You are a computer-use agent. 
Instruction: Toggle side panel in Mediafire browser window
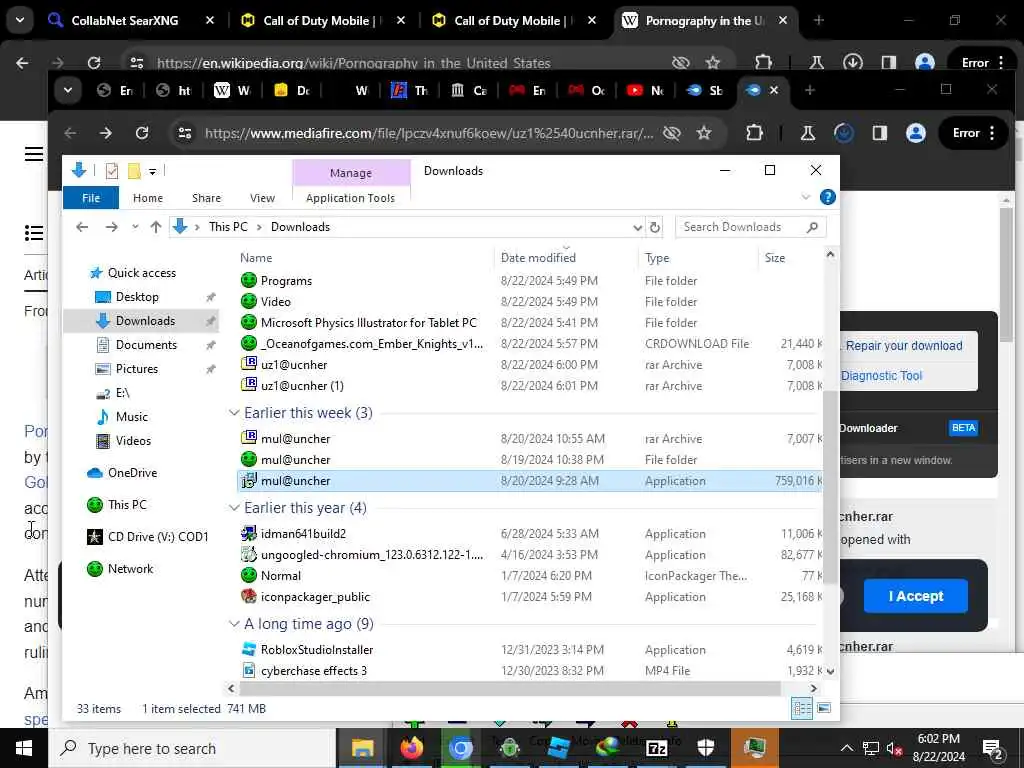coord(880,133)
